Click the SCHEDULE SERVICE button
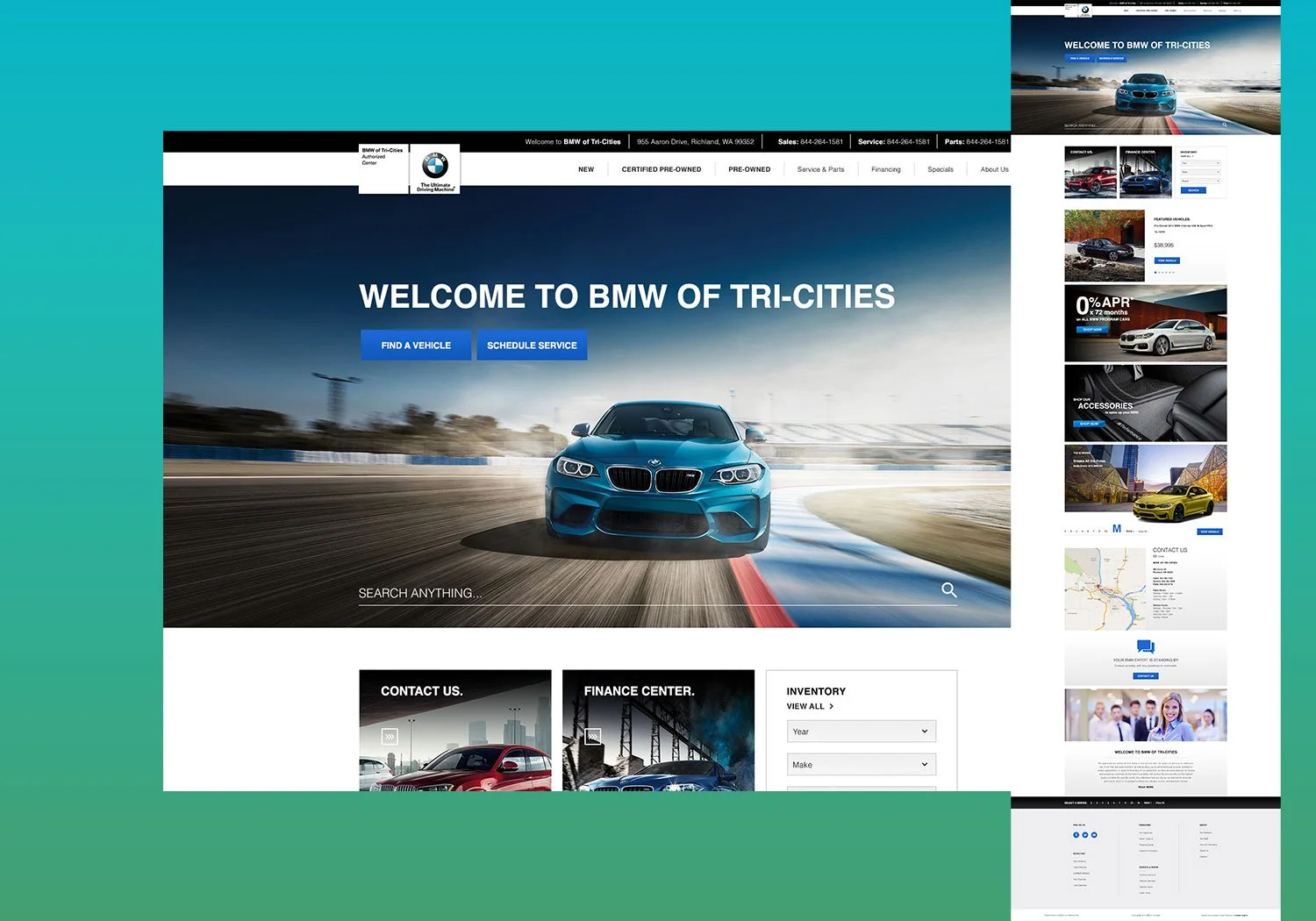This screenshot has width=1316, height=921. tap(532, 346)
